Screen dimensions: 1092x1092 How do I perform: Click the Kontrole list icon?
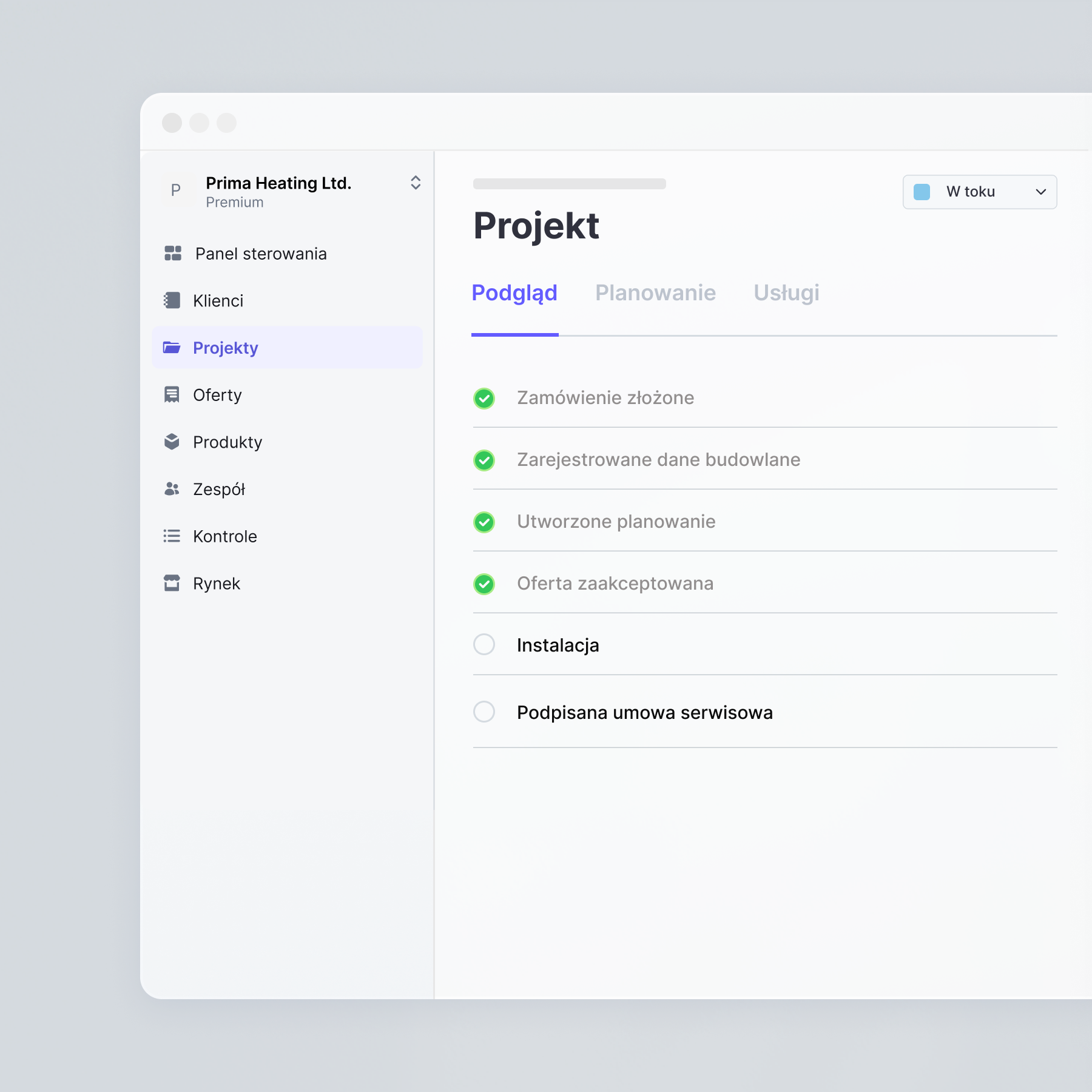(172, 536)
